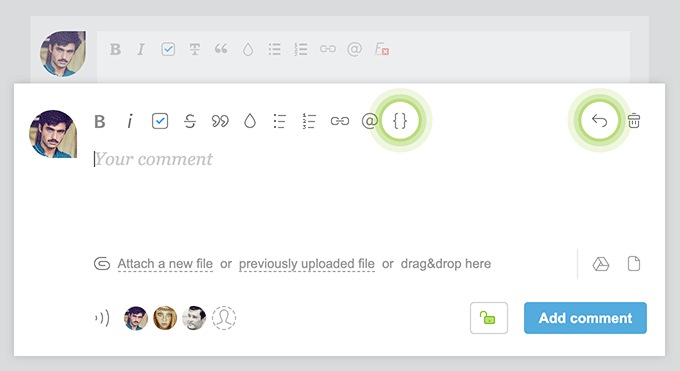Insert a checkbox item in the comment
The image size is (680, 371).
coord(160,121)
